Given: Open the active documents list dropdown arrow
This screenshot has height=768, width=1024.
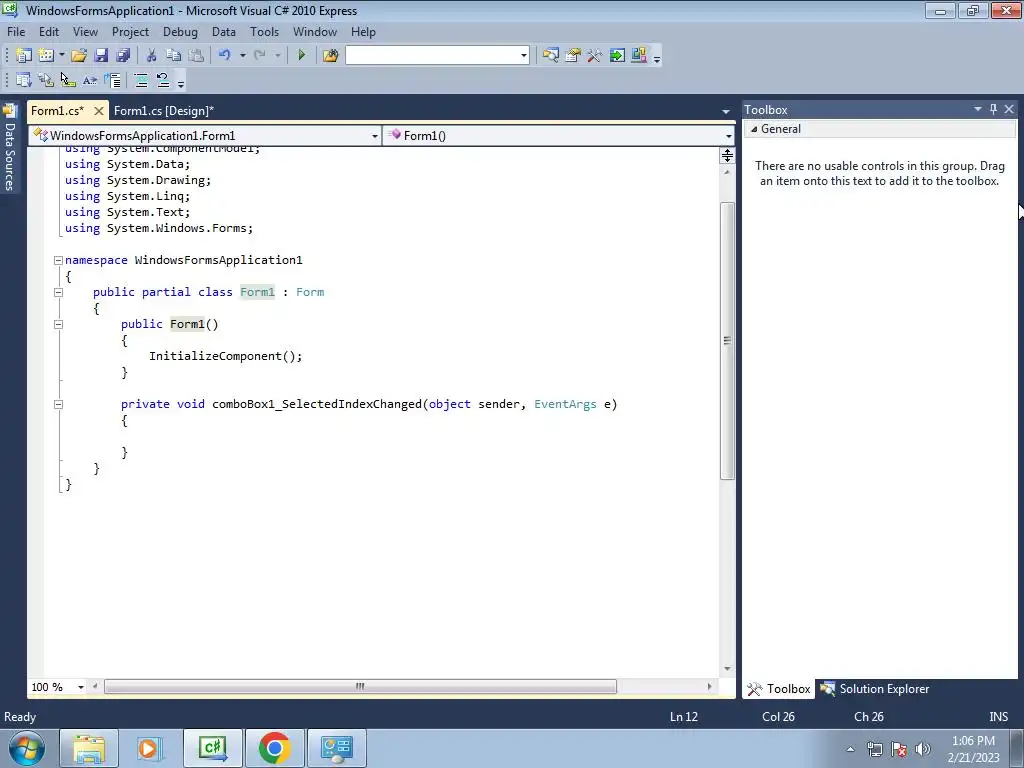Looking at the screenshot, I should click(x=726, y=111).
